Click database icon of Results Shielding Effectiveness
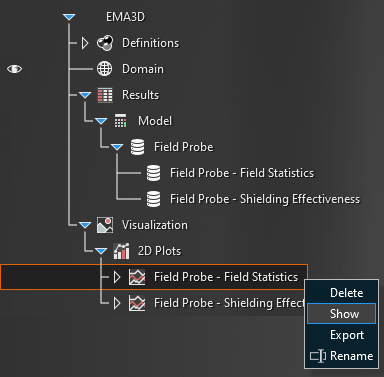Image resolution: width=384 pixels, height=377 pixels. 153,199
